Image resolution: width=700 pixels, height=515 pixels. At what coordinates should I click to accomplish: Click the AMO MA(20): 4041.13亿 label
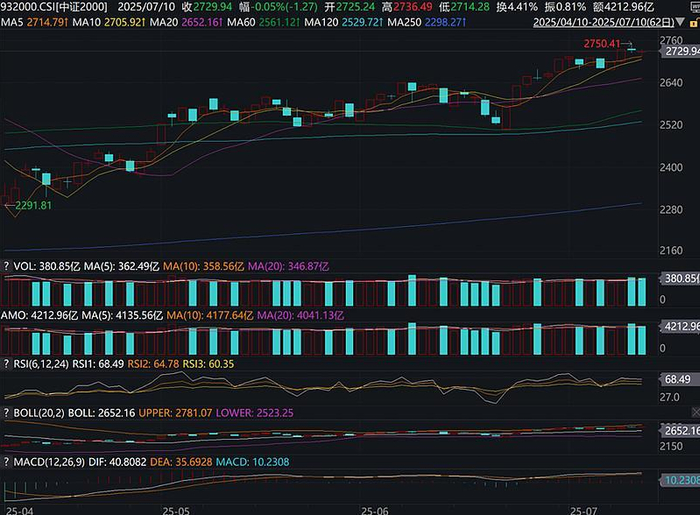pos(300,316)
